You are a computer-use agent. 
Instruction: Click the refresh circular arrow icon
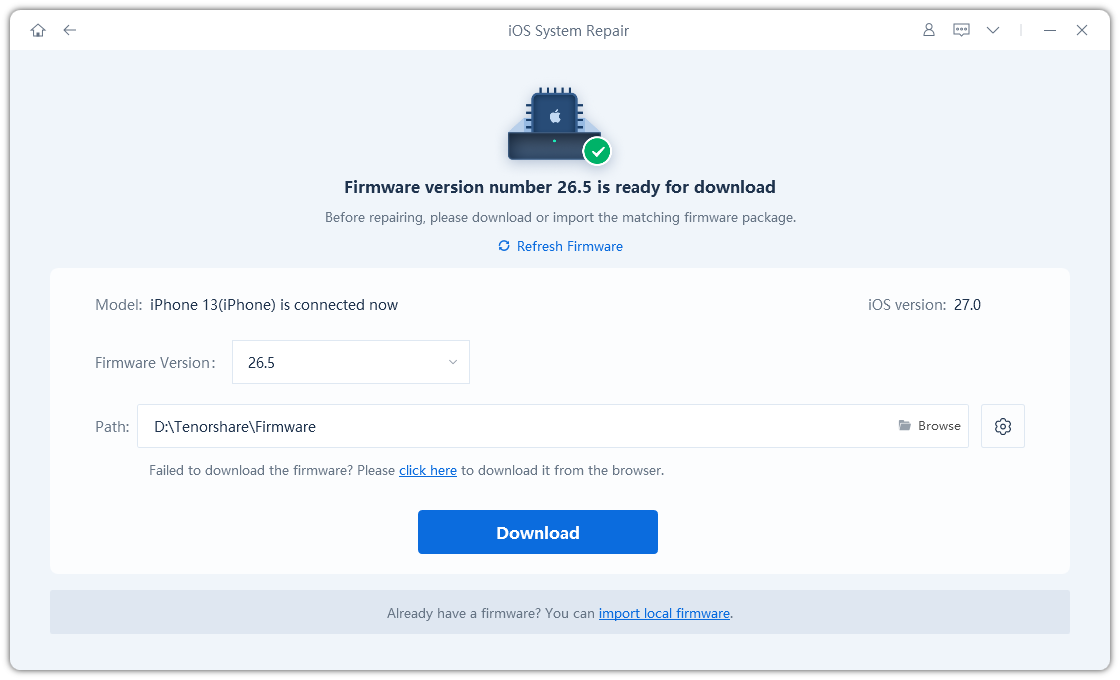[x=504, y=246]
